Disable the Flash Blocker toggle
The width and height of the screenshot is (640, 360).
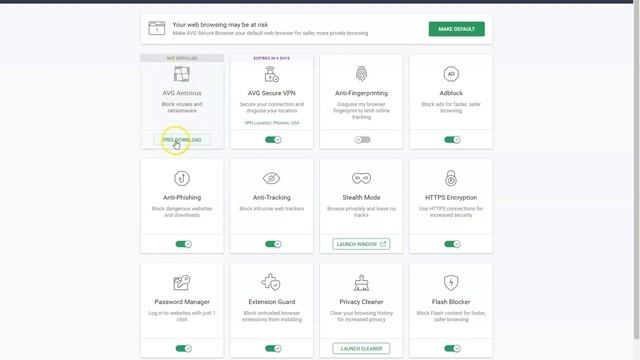click(452, 349)
